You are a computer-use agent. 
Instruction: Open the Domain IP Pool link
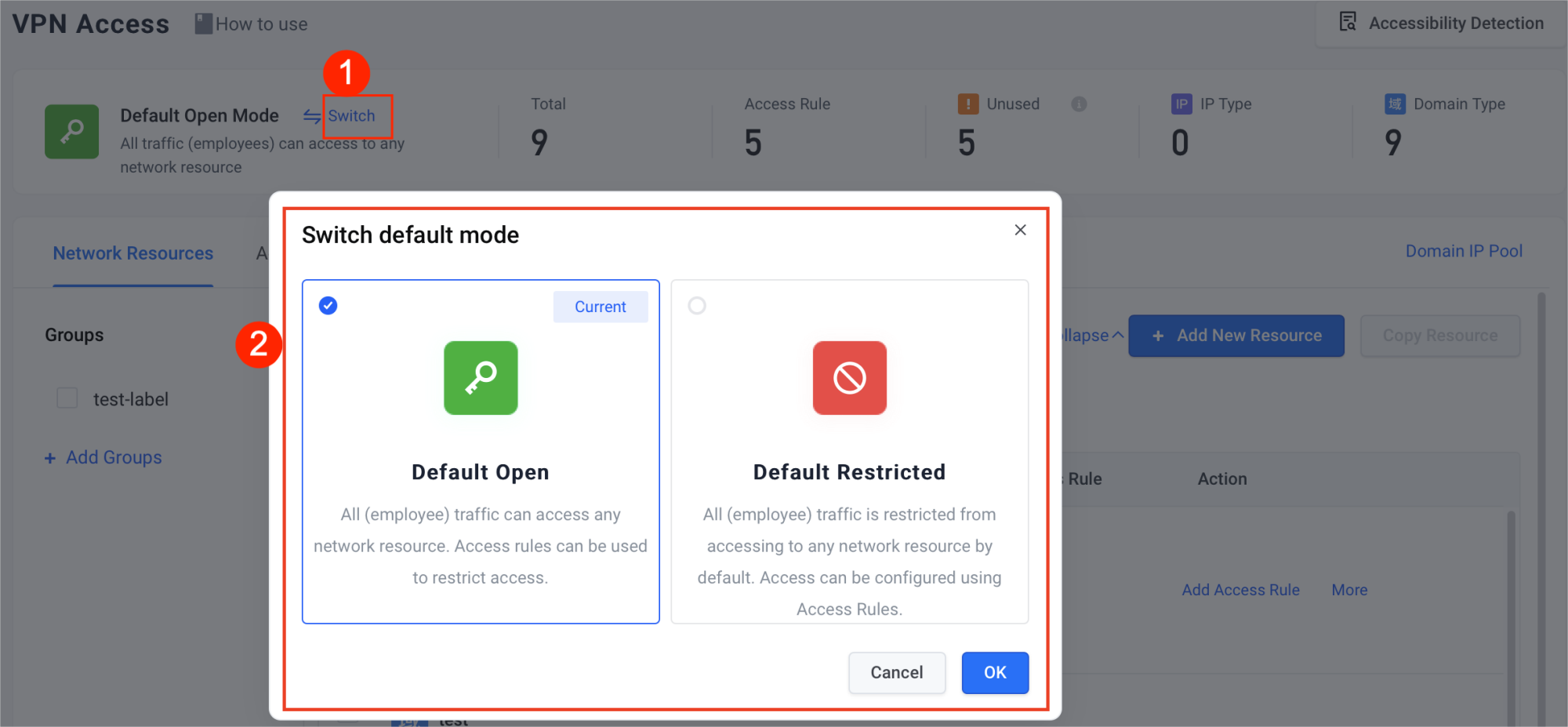point(1464,251)
